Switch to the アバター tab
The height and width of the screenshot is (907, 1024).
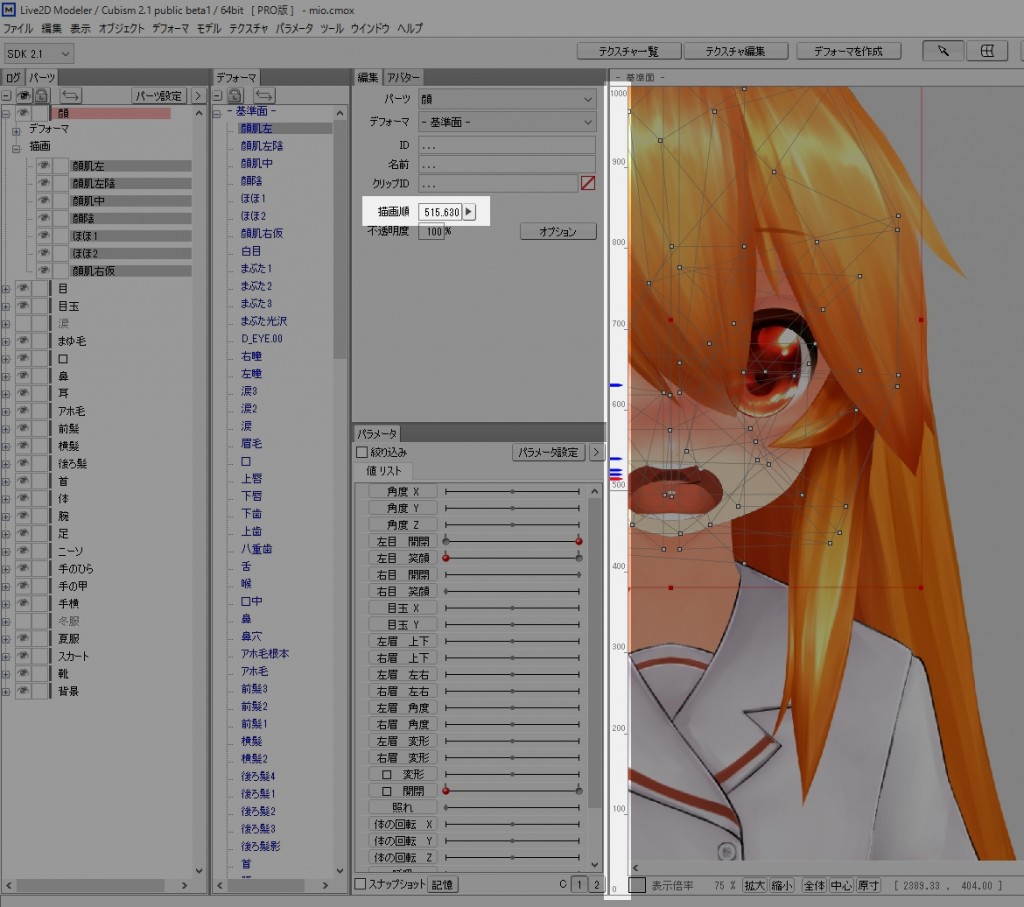click(403, 77)
